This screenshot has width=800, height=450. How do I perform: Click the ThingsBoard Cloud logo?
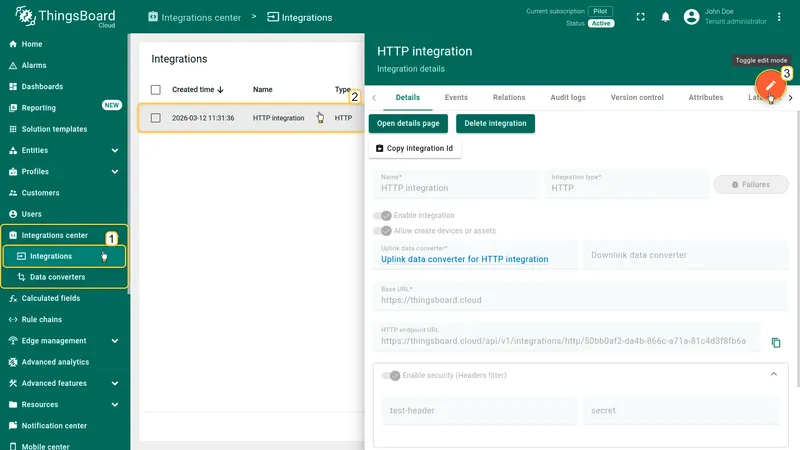(65, 17)
